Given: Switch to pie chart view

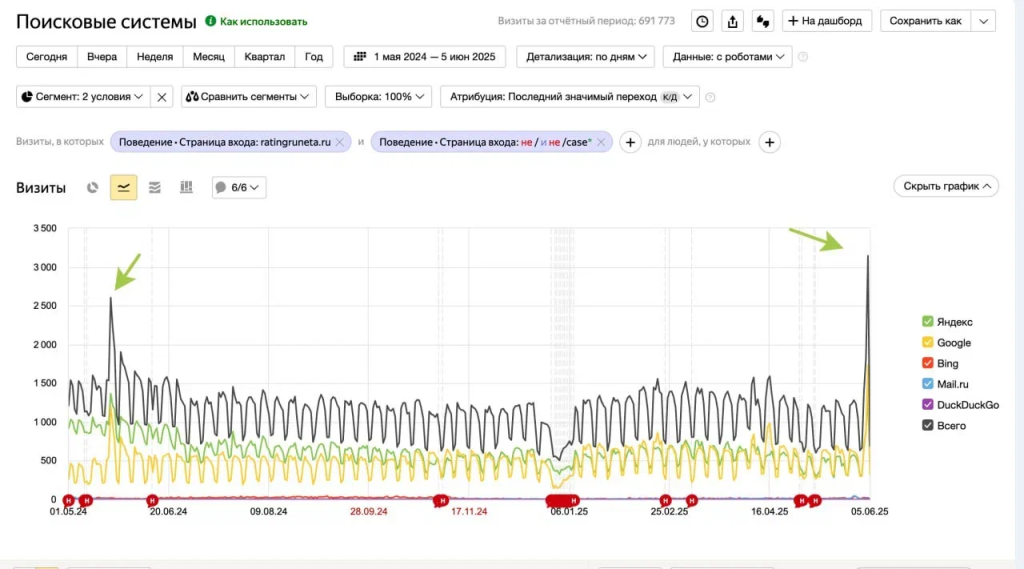Looking at the screenshot, I should point(93,187).
